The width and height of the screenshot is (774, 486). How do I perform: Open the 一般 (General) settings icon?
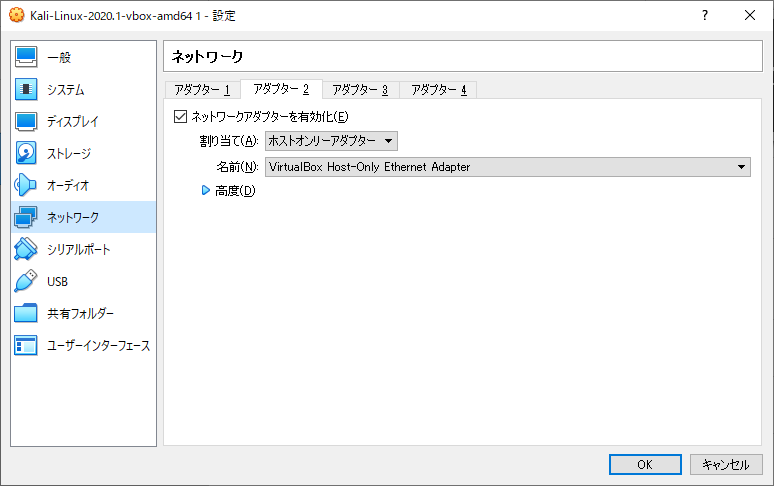pyautogui.click(x=26, y=57)
